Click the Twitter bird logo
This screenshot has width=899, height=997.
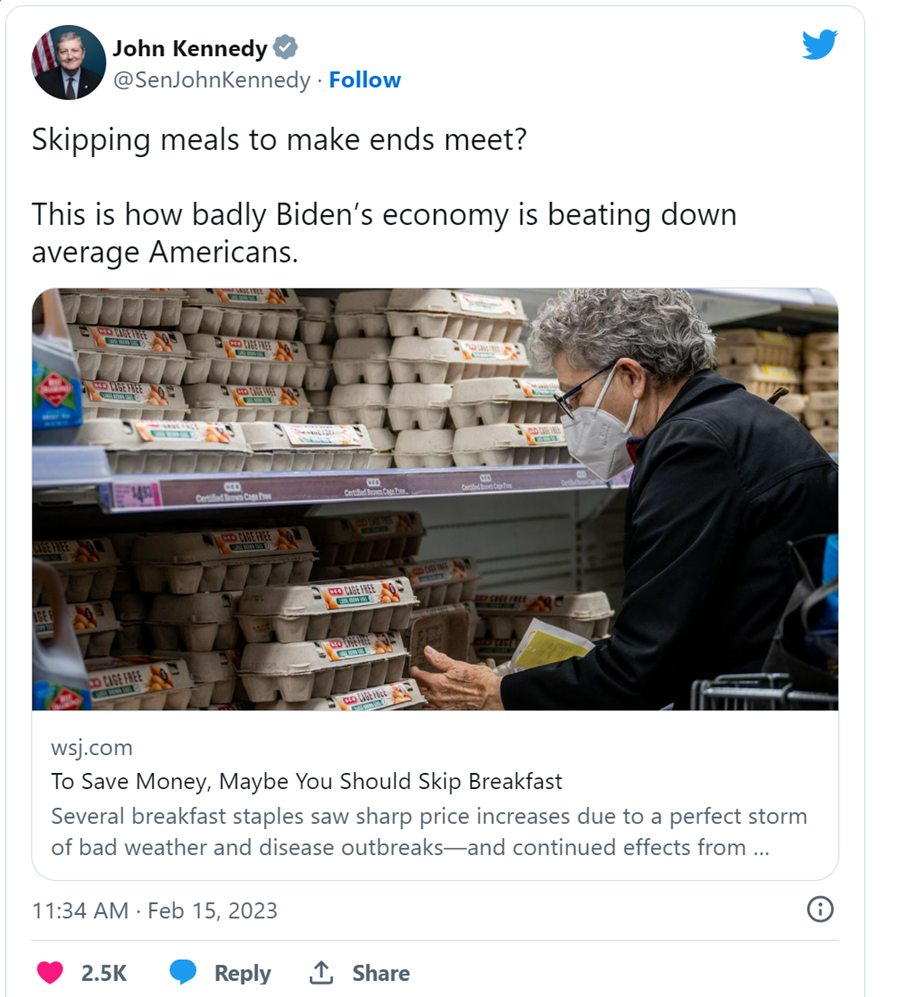tap(819, 44)
